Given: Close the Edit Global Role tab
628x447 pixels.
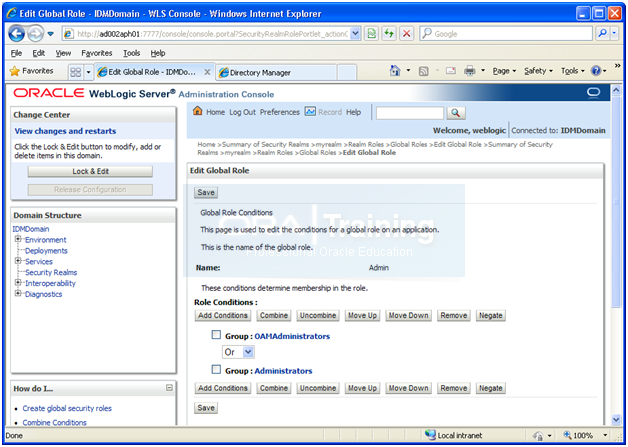Looking at the screenshot, I should (x=207, y=72).
